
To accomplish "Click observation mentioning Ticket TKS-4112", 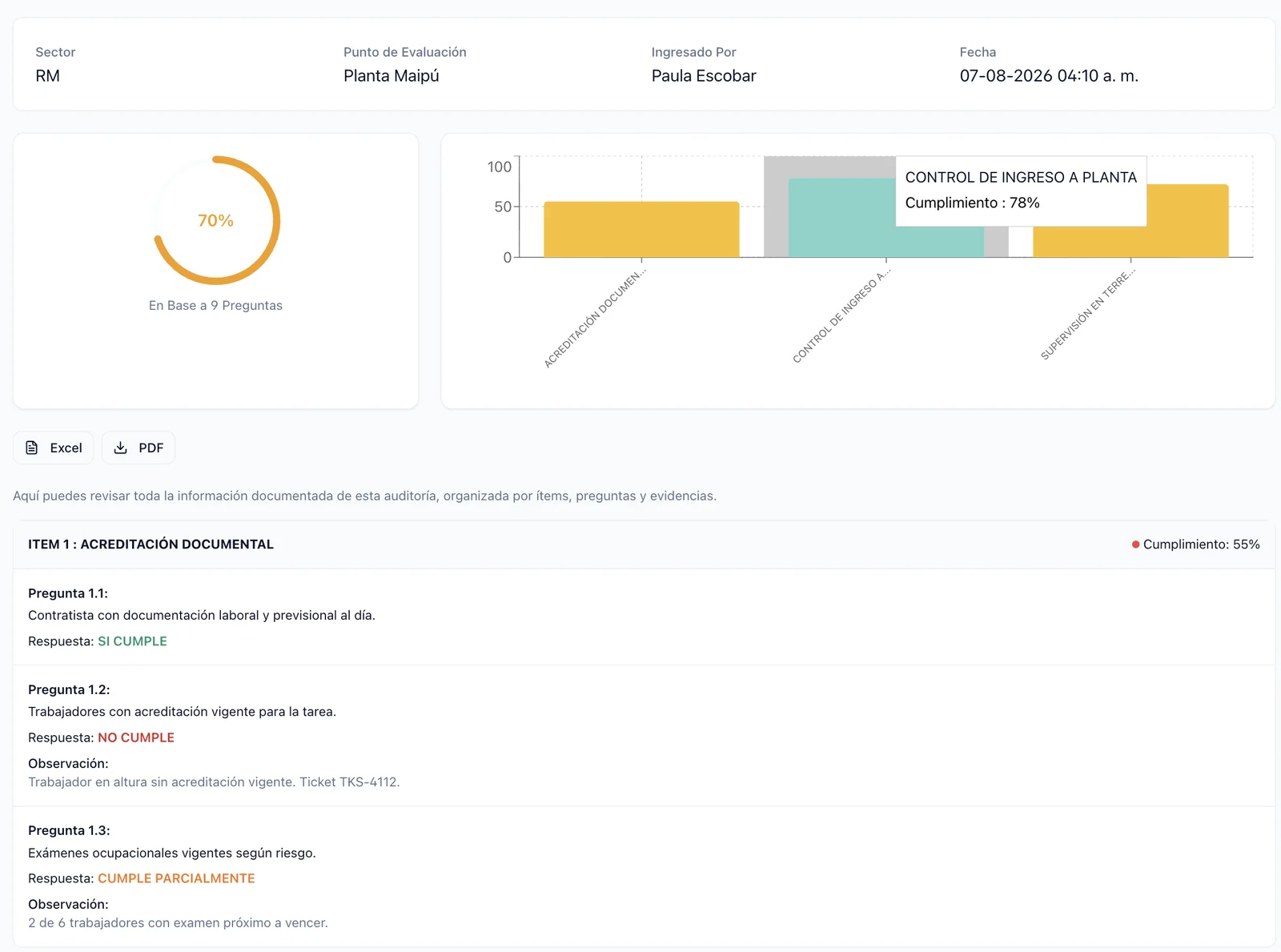I will click(214, 782).
